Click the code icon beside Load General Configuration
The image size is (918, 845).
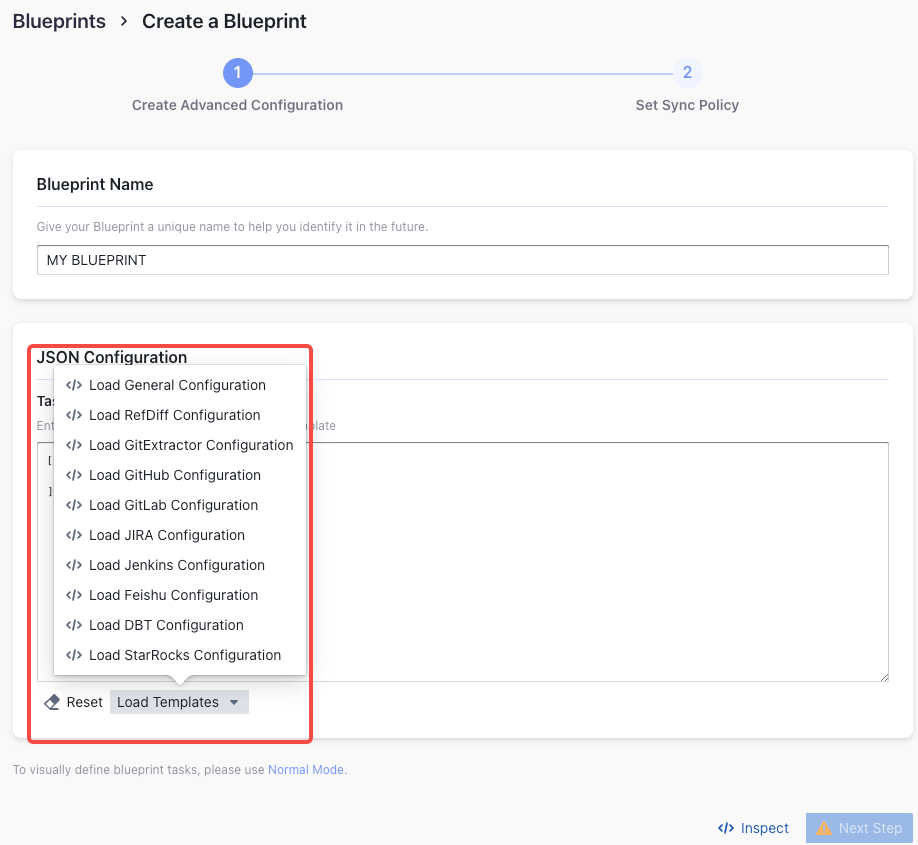(x=74, y=385)
